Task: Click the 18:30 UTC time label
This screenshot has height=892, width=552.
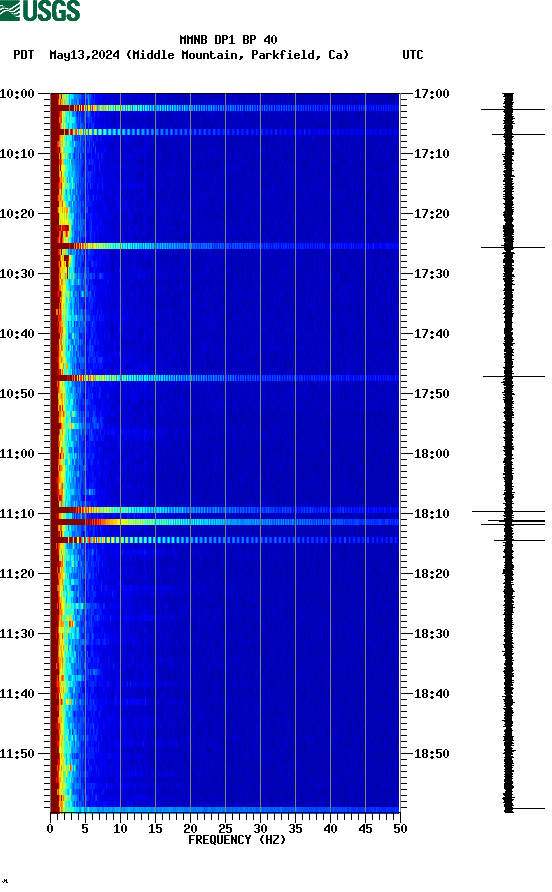Action: click(431, 634)
